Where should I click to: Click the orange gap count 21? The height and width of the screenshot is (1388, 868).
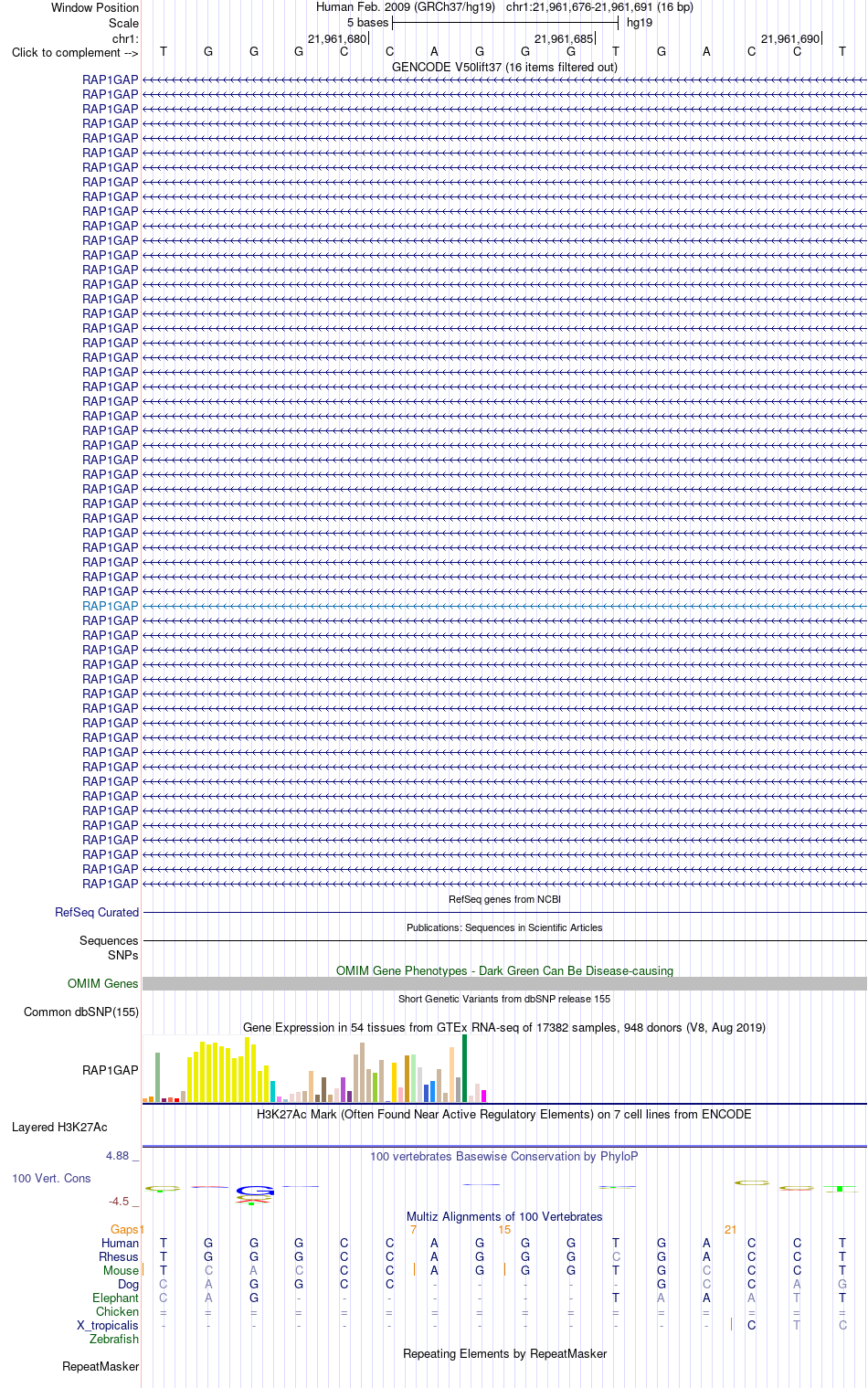pos(730,1229)
